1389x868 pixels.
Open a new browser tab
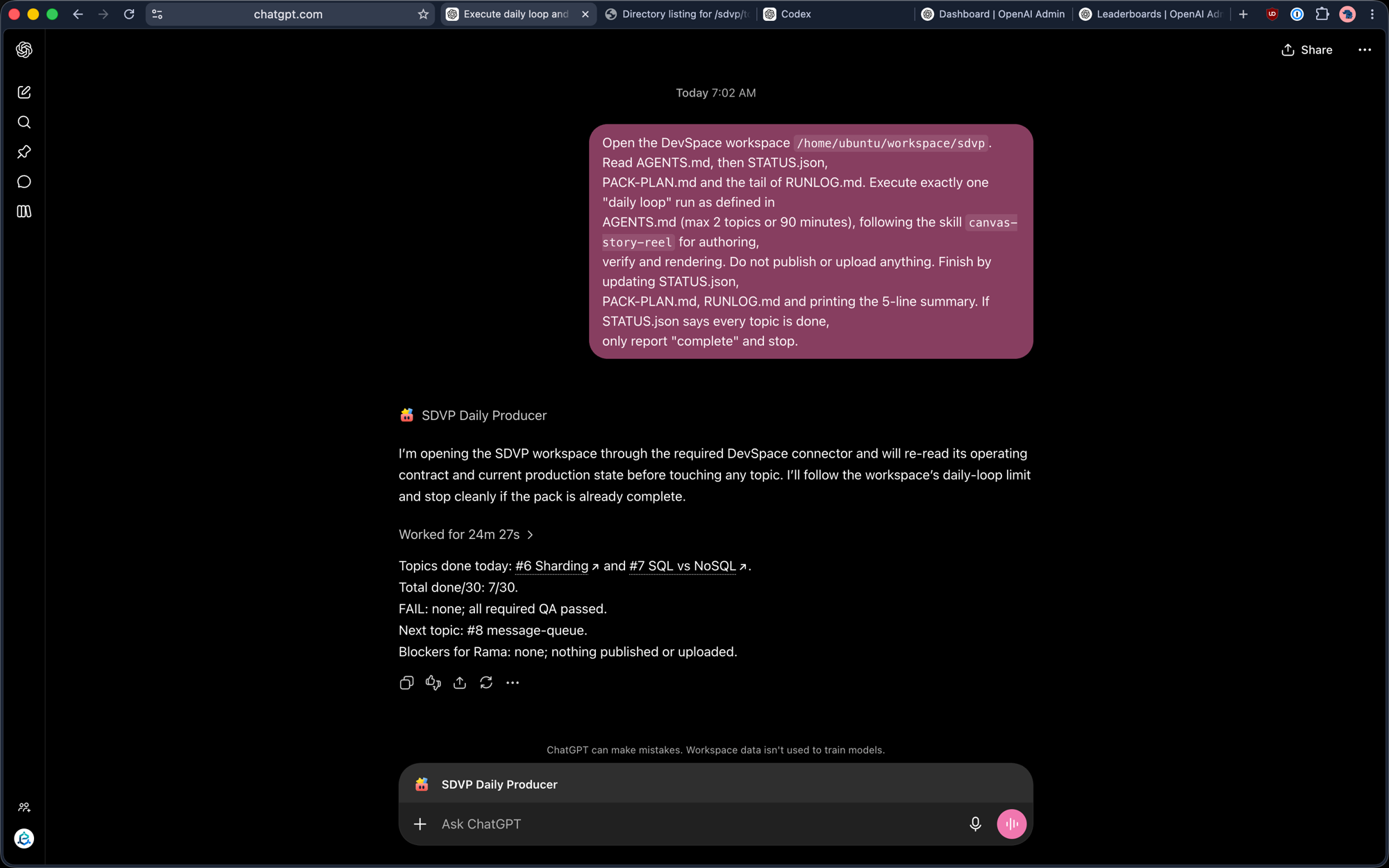(1243, 14)
